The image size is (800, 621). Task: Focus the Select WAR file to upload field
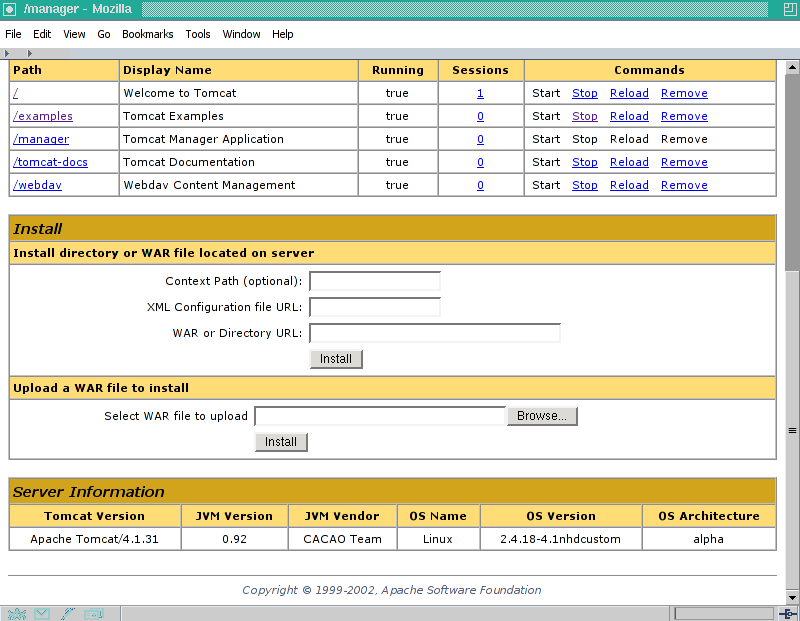tap(380, 416)
